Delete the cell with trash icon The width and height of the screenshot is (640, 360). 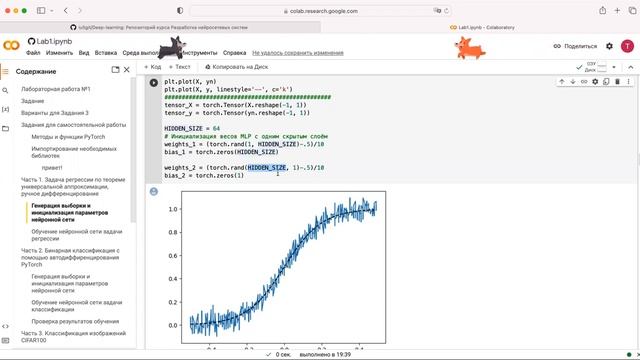pos(617,82)
